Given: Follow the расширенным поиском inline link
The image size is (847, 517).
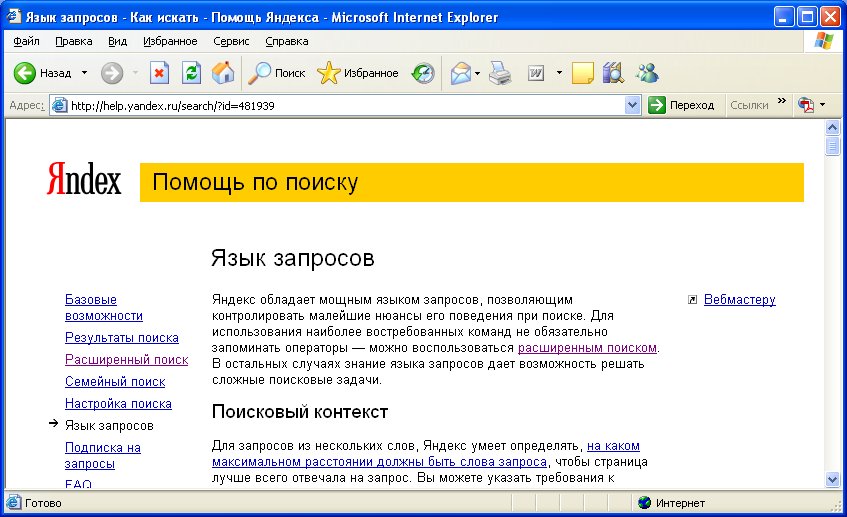Looking at the screenshot, I should [587, 348].
